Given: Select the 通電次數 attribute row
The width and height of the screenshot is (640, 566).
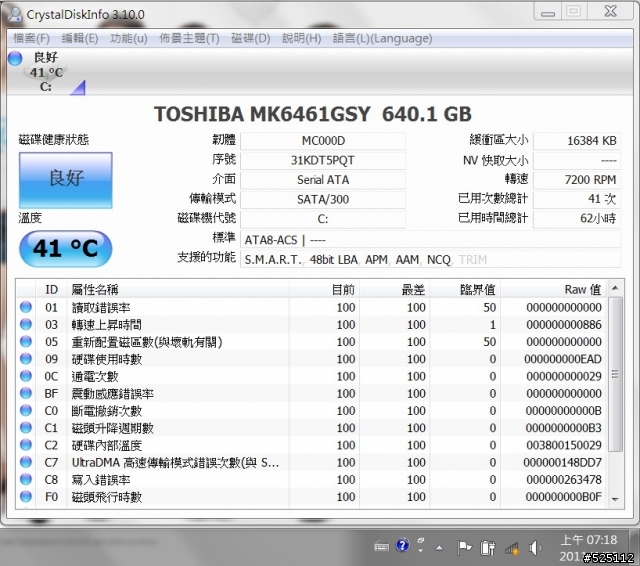Looking at the screenshot, I should click(x=311, y=376).
